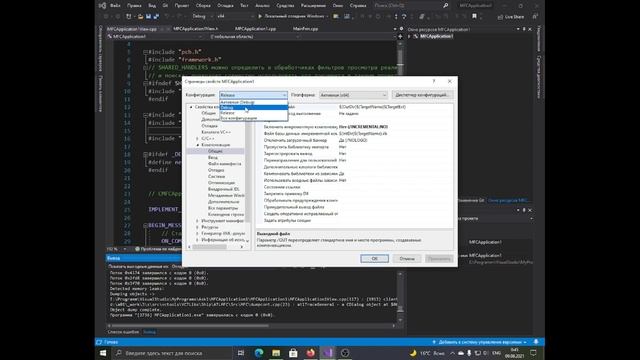Open the Проект menu
The height and width of the screenshot is (360, 640).
(x=182, y=6)
